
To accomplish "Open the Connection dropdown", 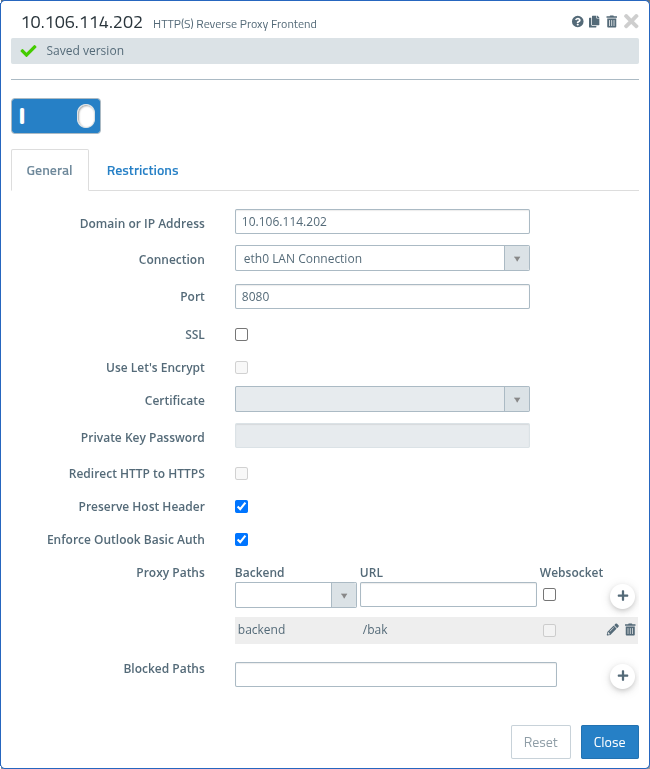I will coord(382,258).
